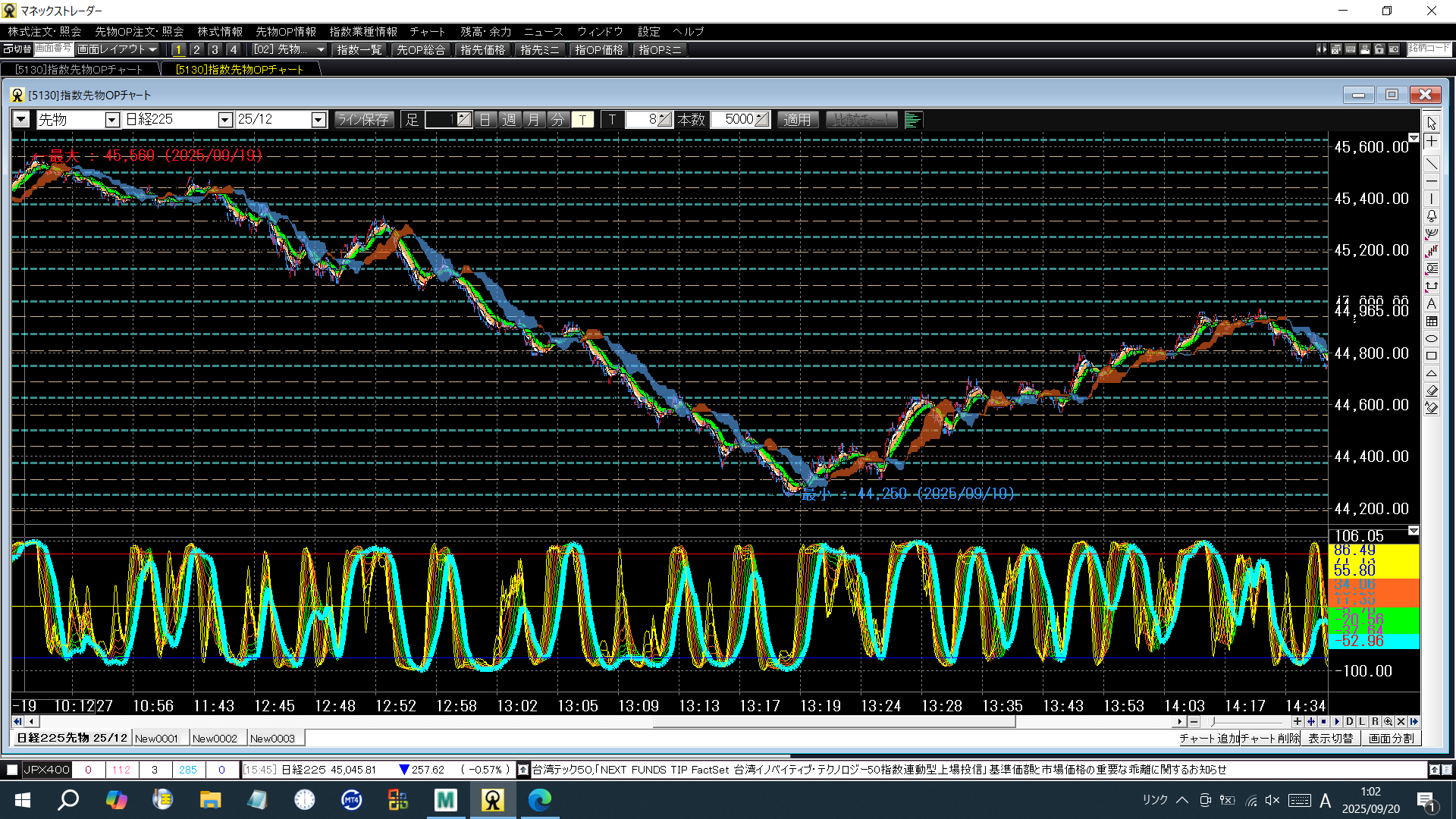This screenshot has height=819, width=1456.
Task: Expand the 25/12 contract month dropdown
Action: (x=318, y=120)
